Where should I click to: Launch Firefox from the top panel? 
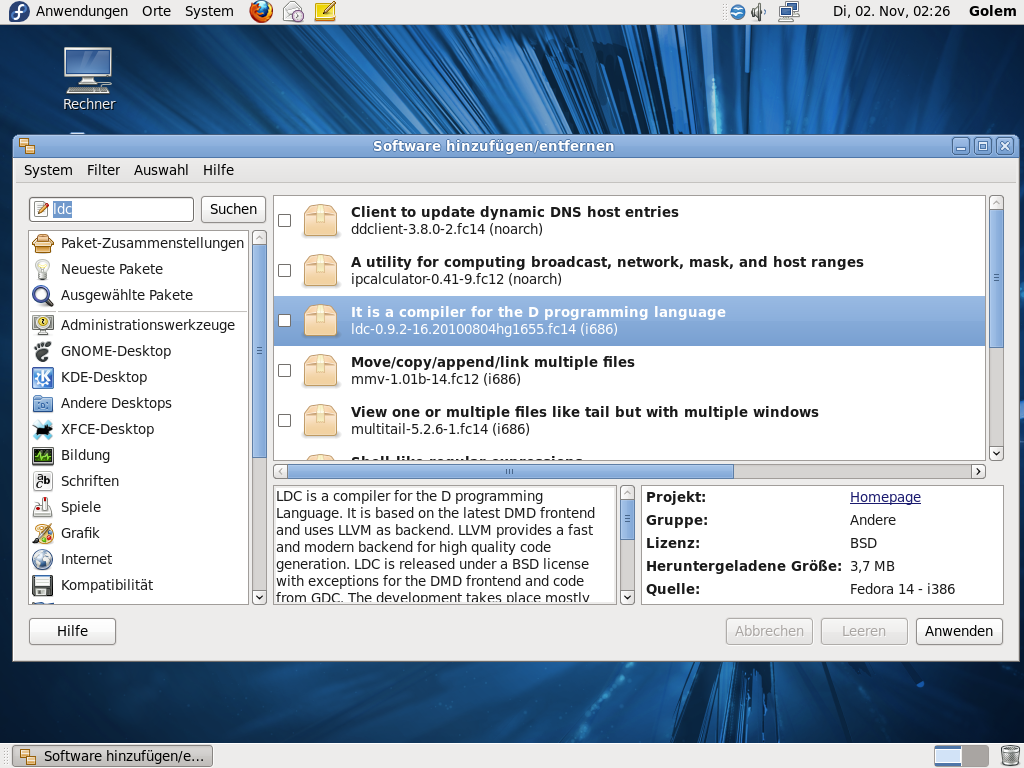[x=261, y=11]
